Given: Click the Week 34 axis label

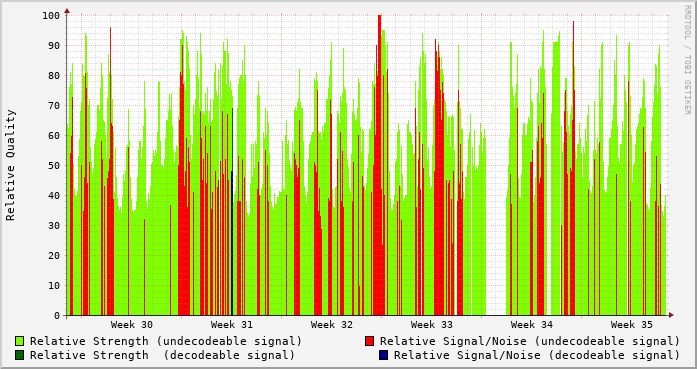Looking at the screenshot, I should coord(532,325).
